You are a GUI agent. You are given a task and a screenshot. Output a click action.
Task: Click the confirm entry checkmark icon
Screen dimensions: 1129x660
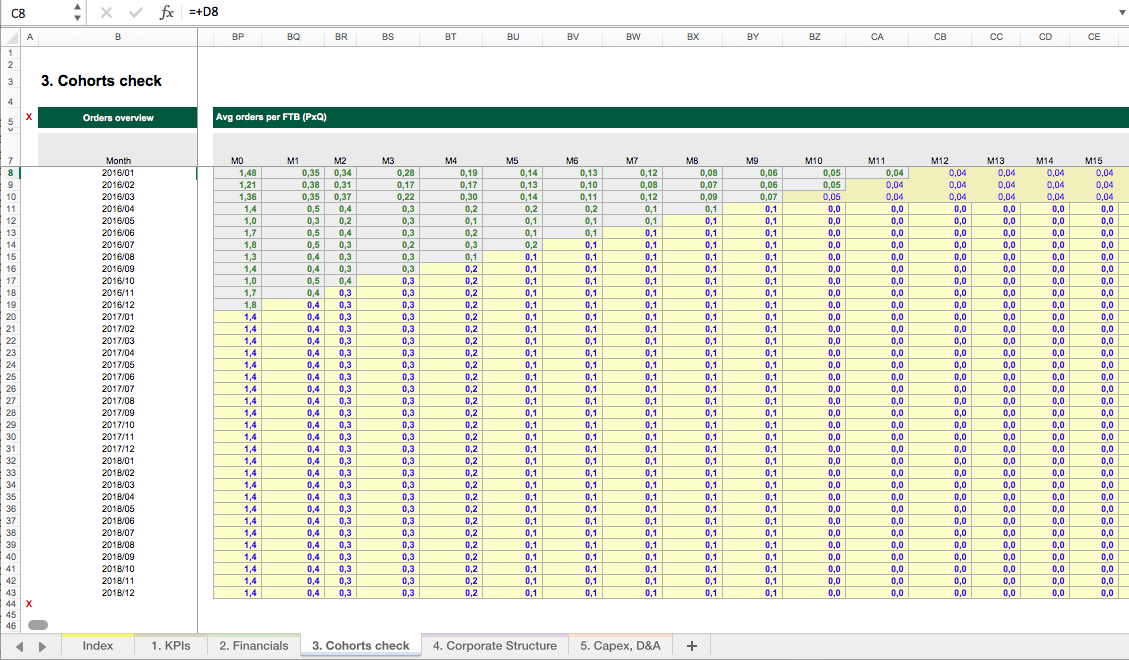[x=135, y=12]
